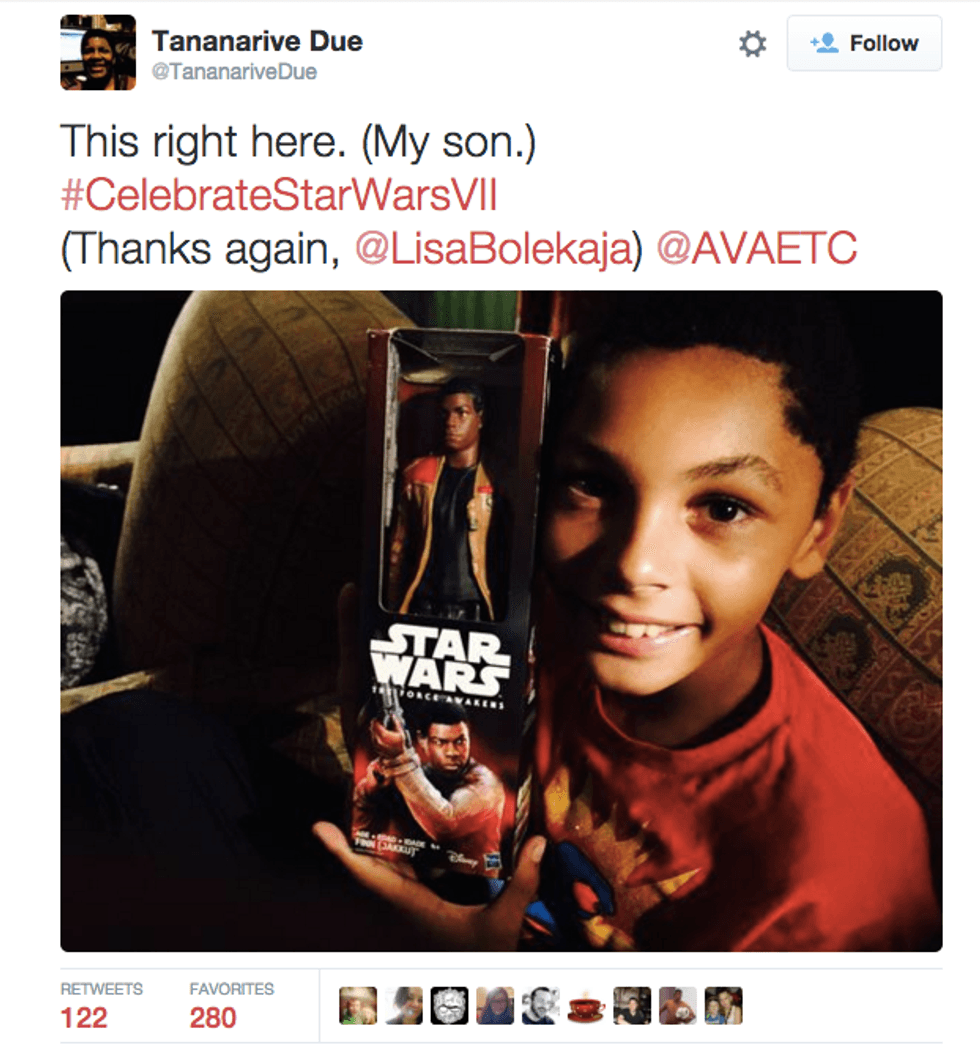The height and width of the screenshot is (1054, 980).
Task: Open the first avatar in the row
Action: tap(358, 1006)
